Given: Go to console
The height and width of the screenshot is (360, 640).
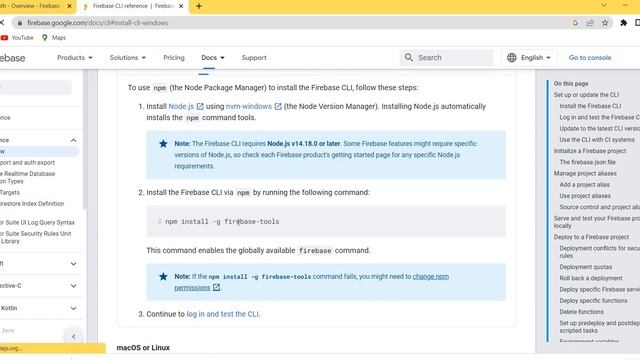Looking at the screenshot, I should click(590, 58).
